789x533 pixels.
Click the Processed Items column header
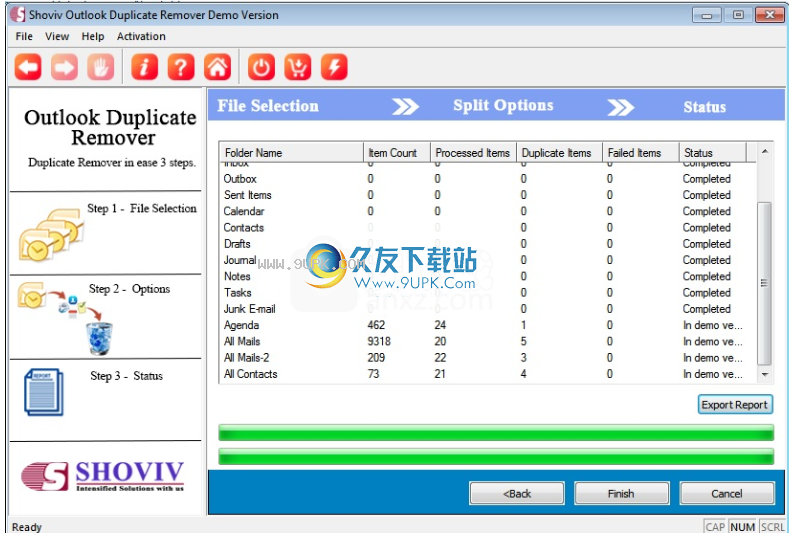pos(474,153)
